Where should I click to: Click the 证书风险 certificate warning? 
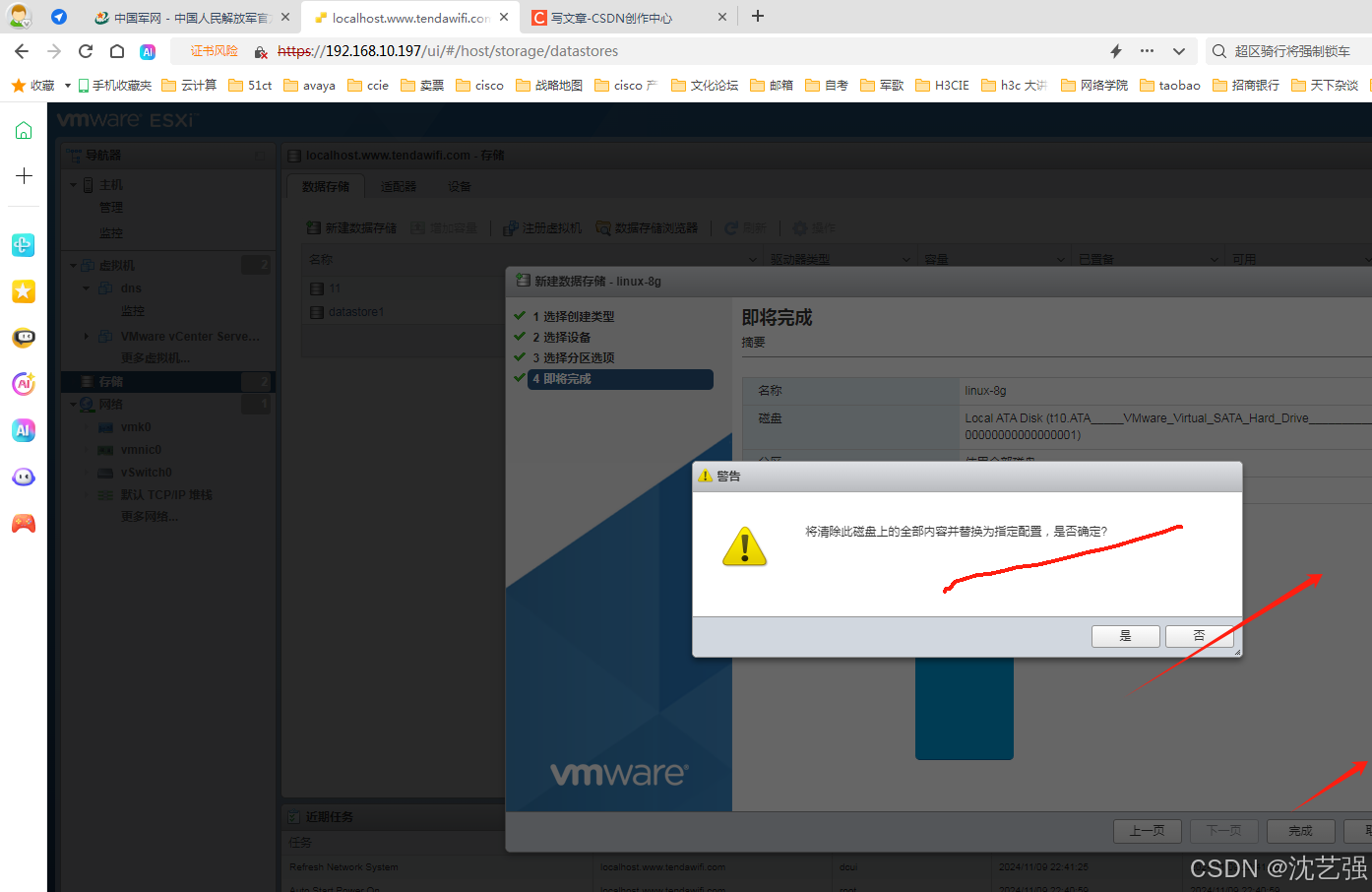coord(215,51)
